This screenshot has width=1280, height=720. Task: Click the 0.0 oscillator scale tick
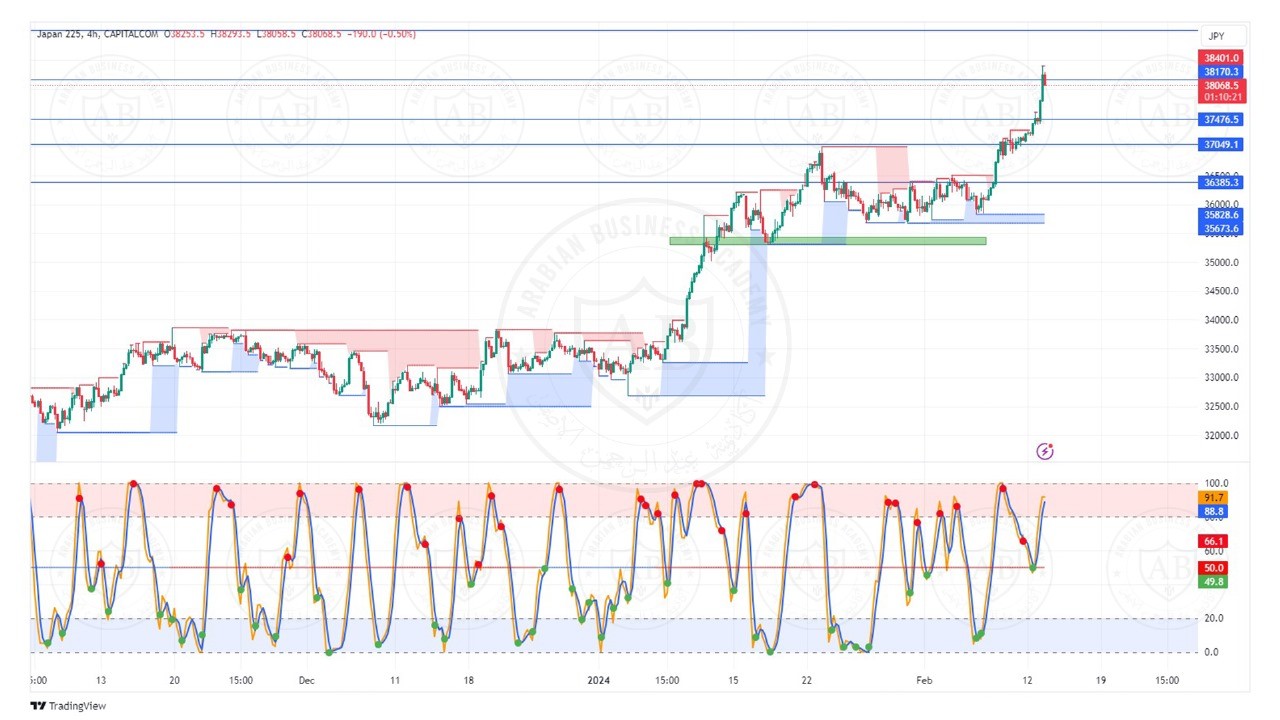[1211, 652]
